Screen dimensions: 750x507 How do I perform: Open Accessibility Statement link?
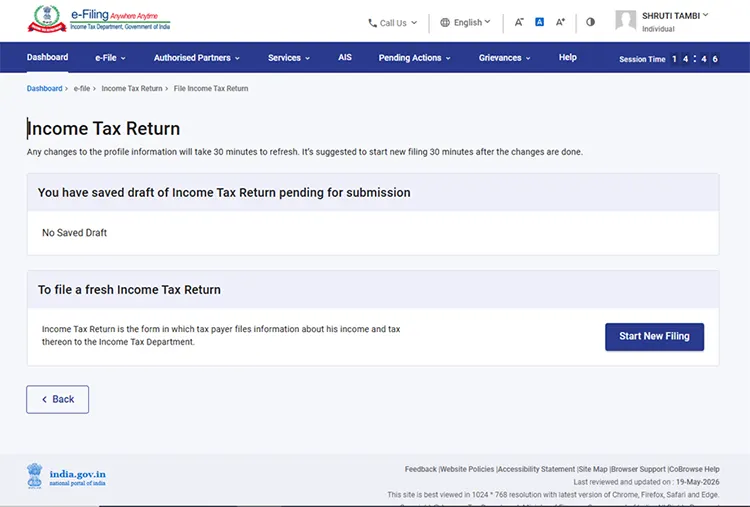[x=537, y=469]
